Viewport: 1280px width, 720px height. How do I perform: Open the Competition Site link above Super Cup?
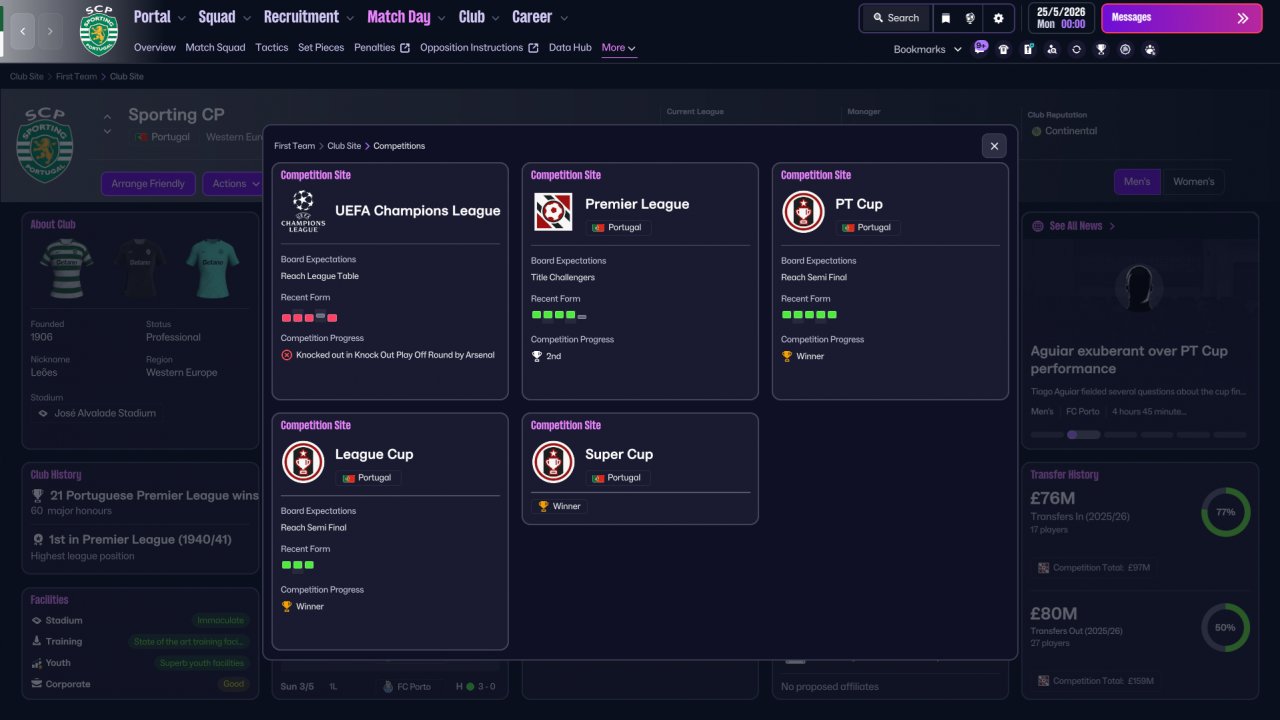[566, 425]
